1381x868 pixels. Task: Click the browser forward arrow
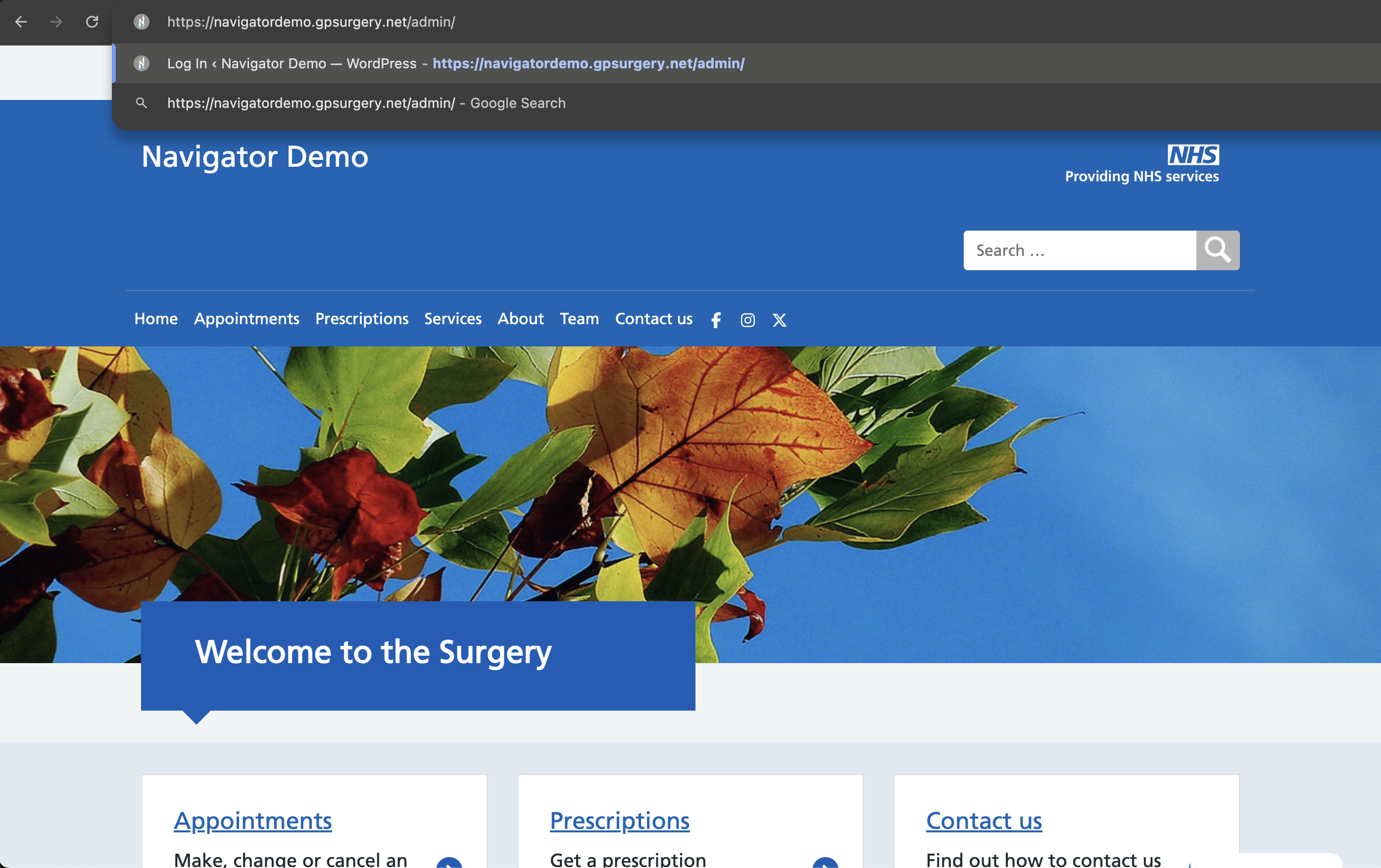pos(56,22)
